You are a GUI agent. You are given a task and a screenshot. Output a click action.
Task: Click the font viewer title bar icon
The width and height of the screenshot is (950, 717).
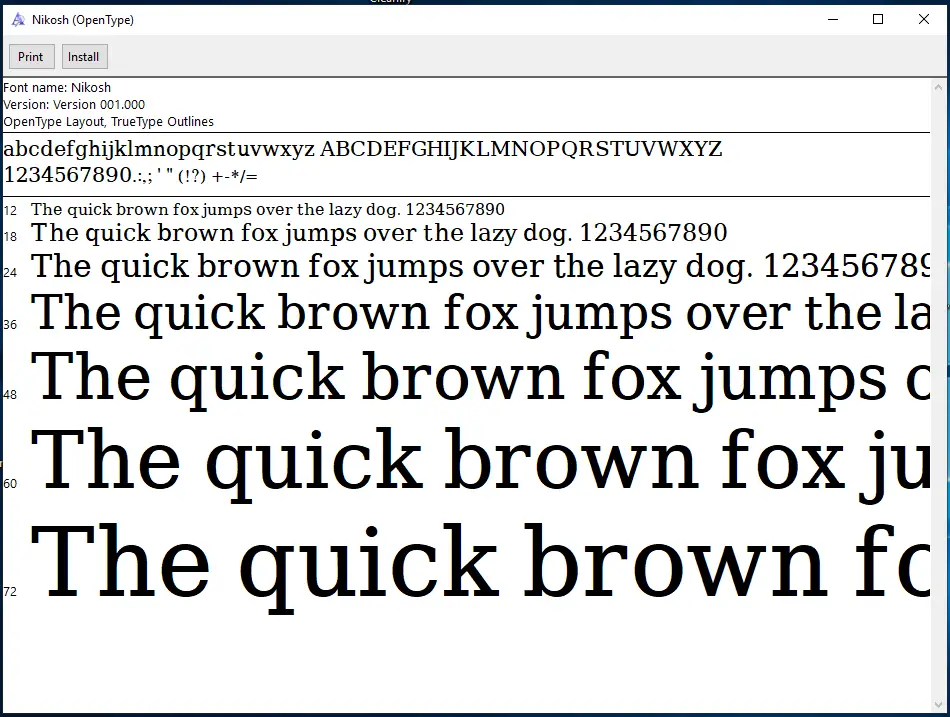click(x=18, y=19)
